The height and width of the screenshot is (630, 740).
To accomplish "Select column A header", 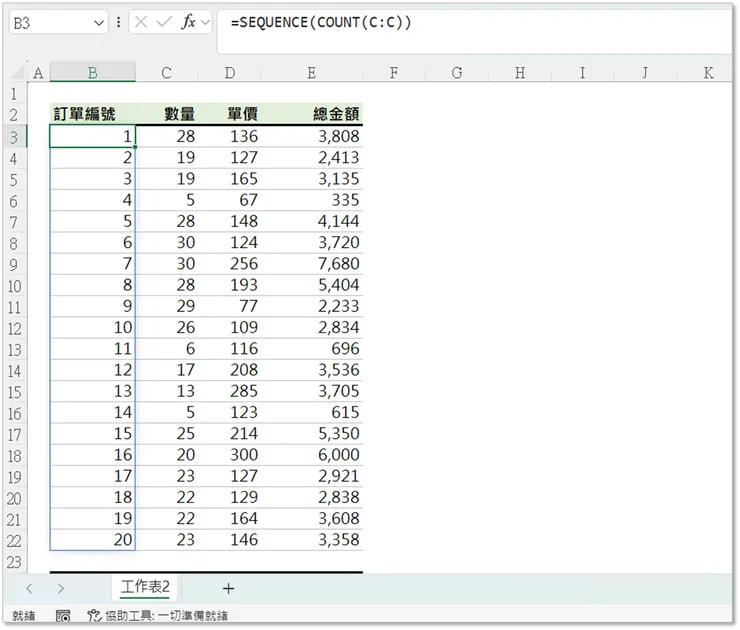I will (38, 73).
